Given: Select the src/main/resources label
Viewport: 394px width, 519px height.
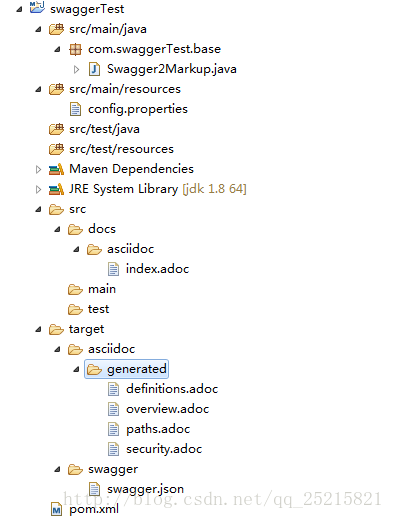Looking at the screenshot, I should click(125, 89).
